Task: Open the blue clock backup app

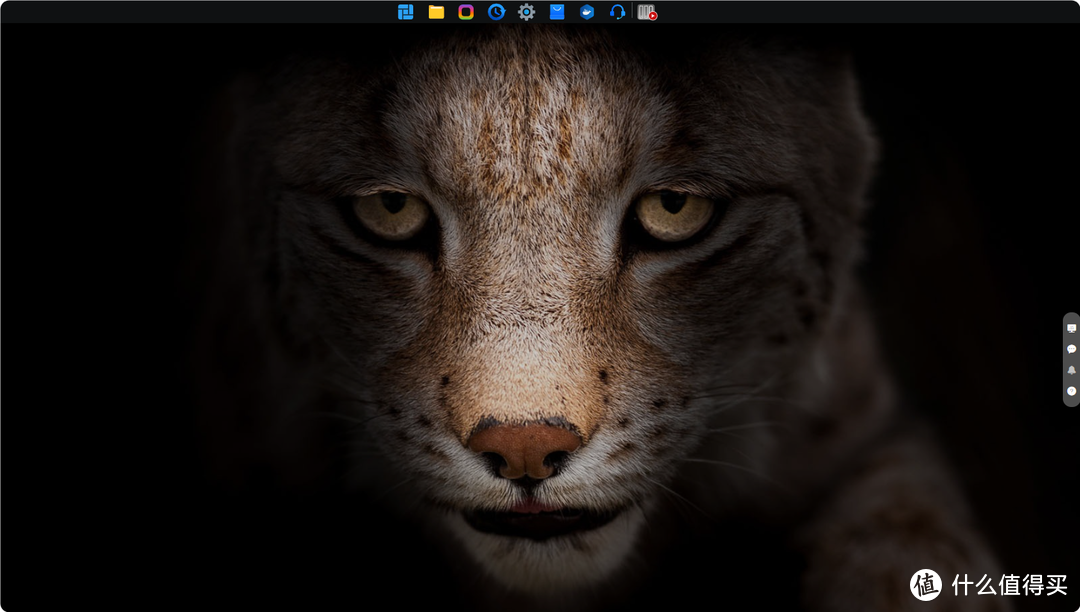Action: point(496,12)
